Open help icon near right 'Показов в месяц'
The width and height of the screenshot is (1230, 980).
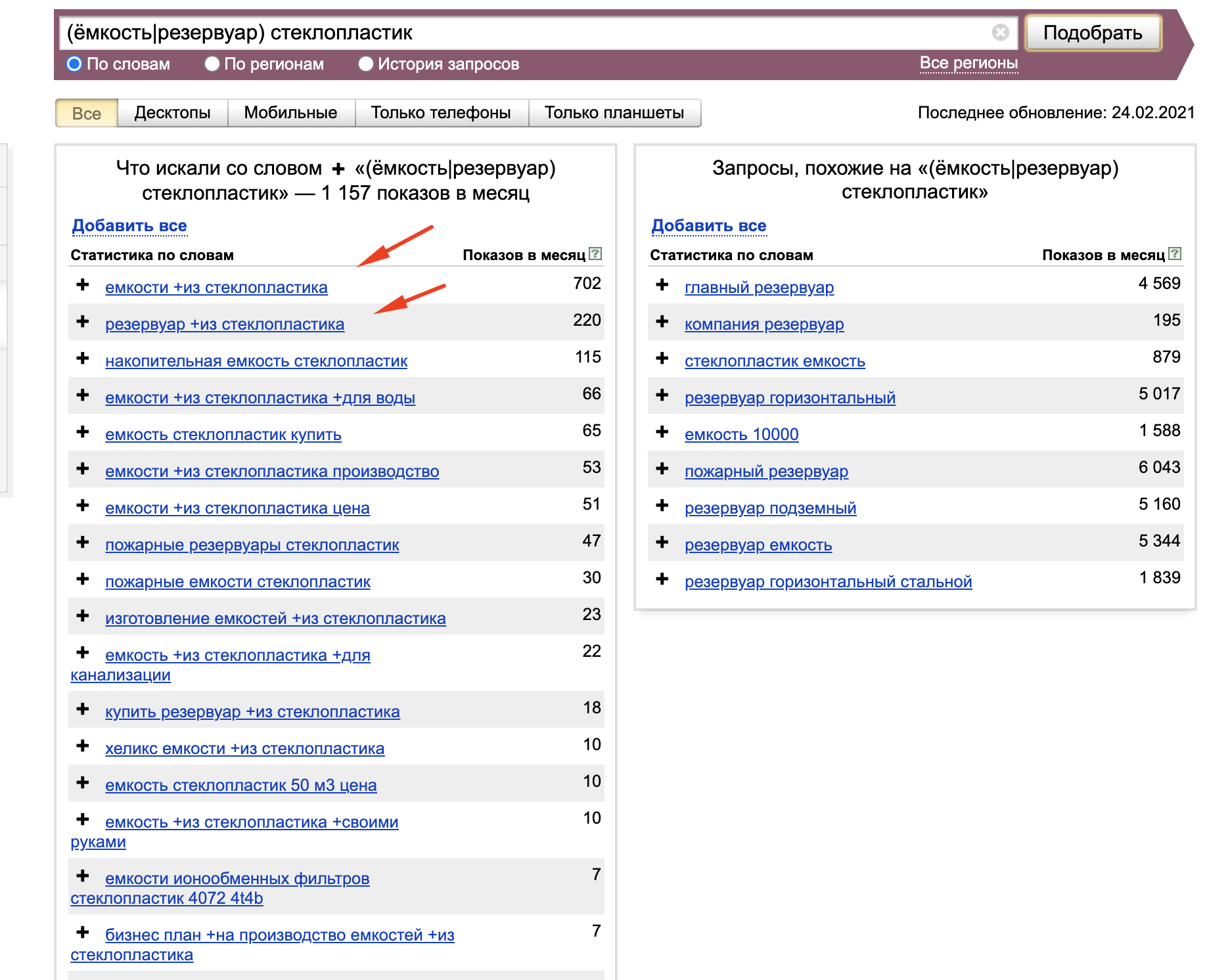[x=1175, y=254]
